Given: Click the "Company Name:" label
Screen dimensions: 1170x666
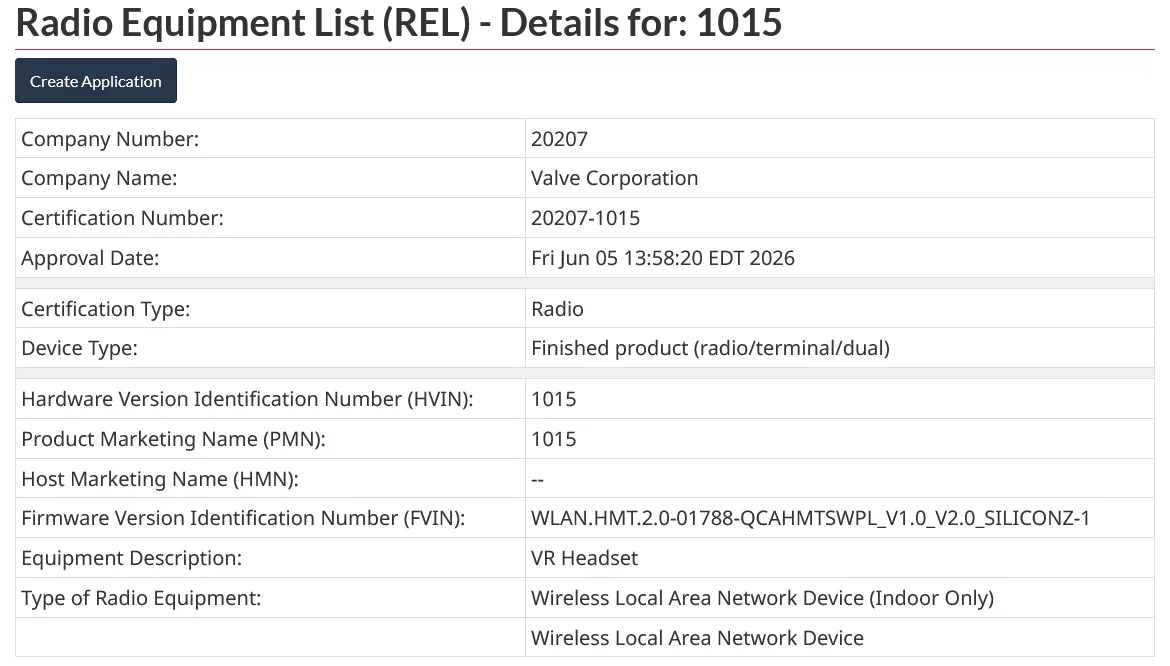Looking at the screenshot, I should 98,178.
